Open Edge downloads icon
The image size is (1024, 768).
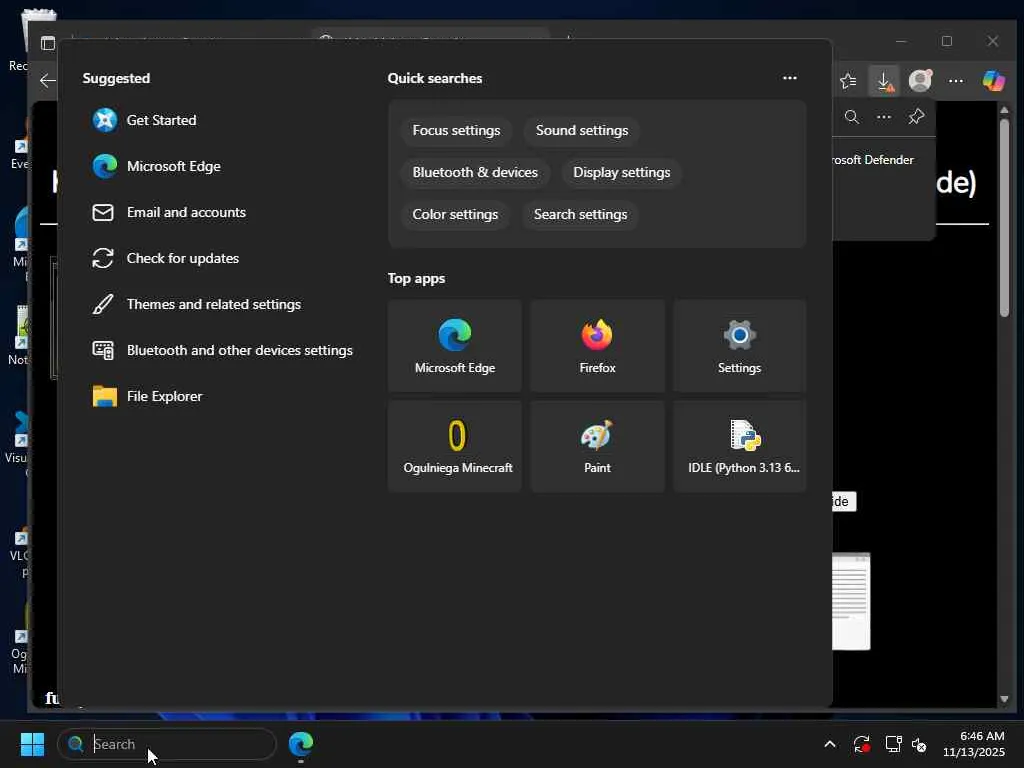pos(884,81)
